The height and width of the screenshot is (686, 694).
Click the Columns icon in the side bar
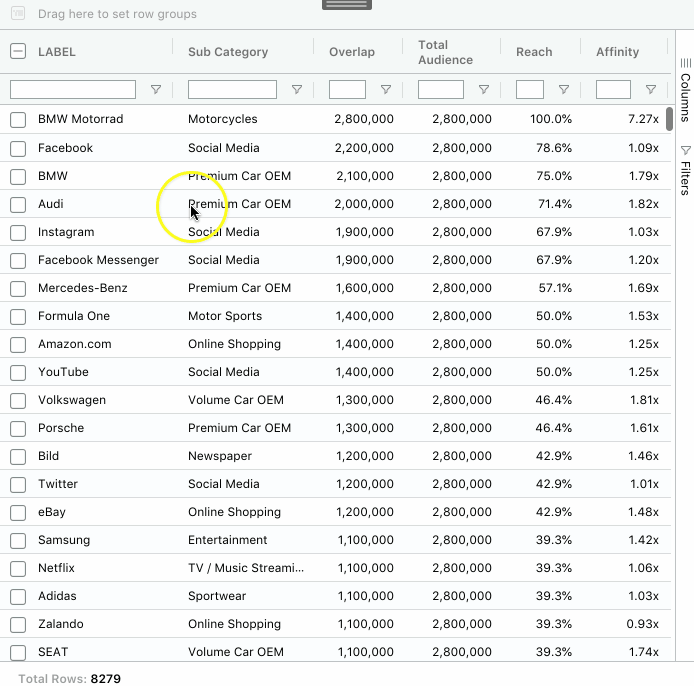click(x=686, y=63)
